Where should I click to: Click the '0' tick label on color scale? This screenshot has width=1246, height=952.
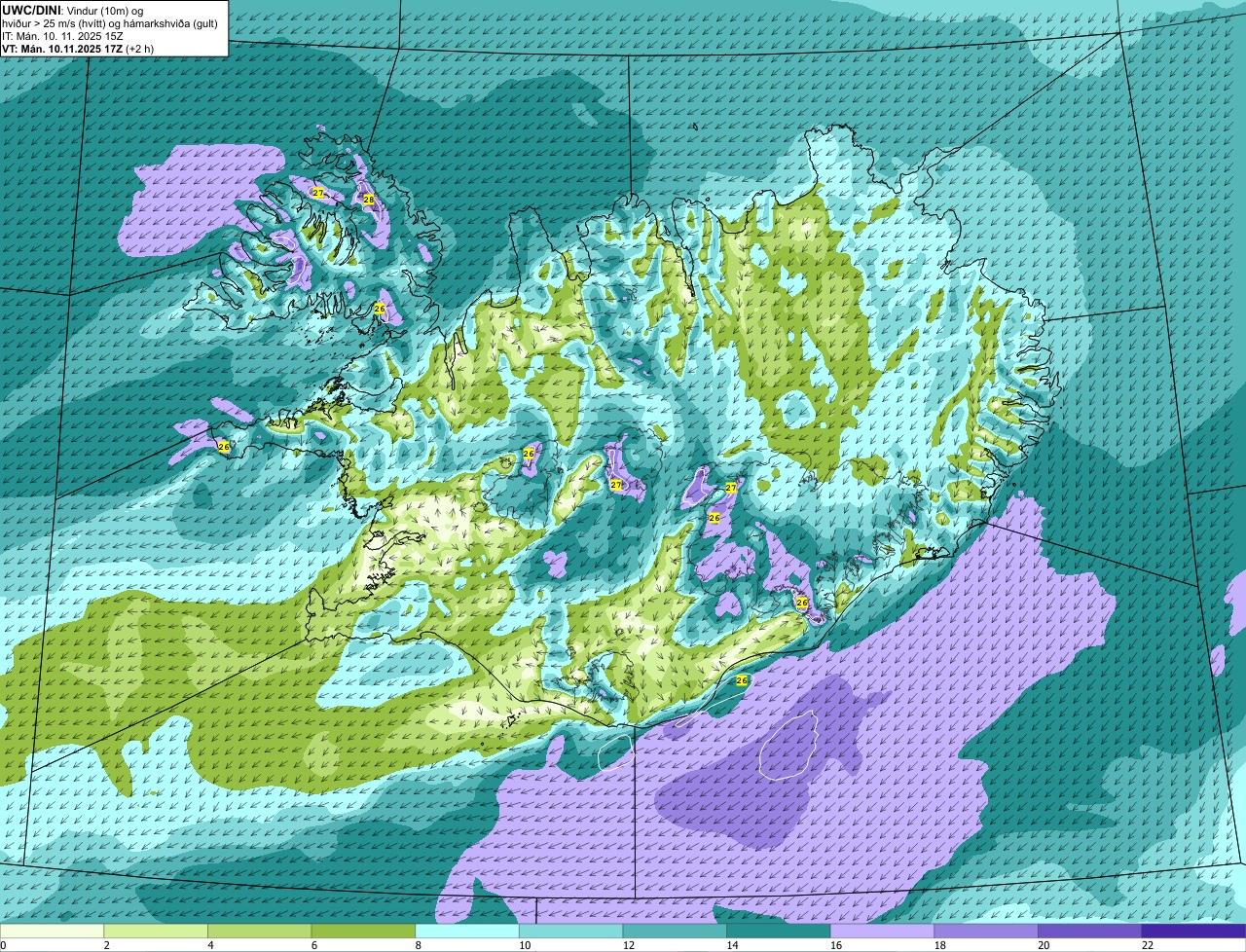click(x=3, y=945)
